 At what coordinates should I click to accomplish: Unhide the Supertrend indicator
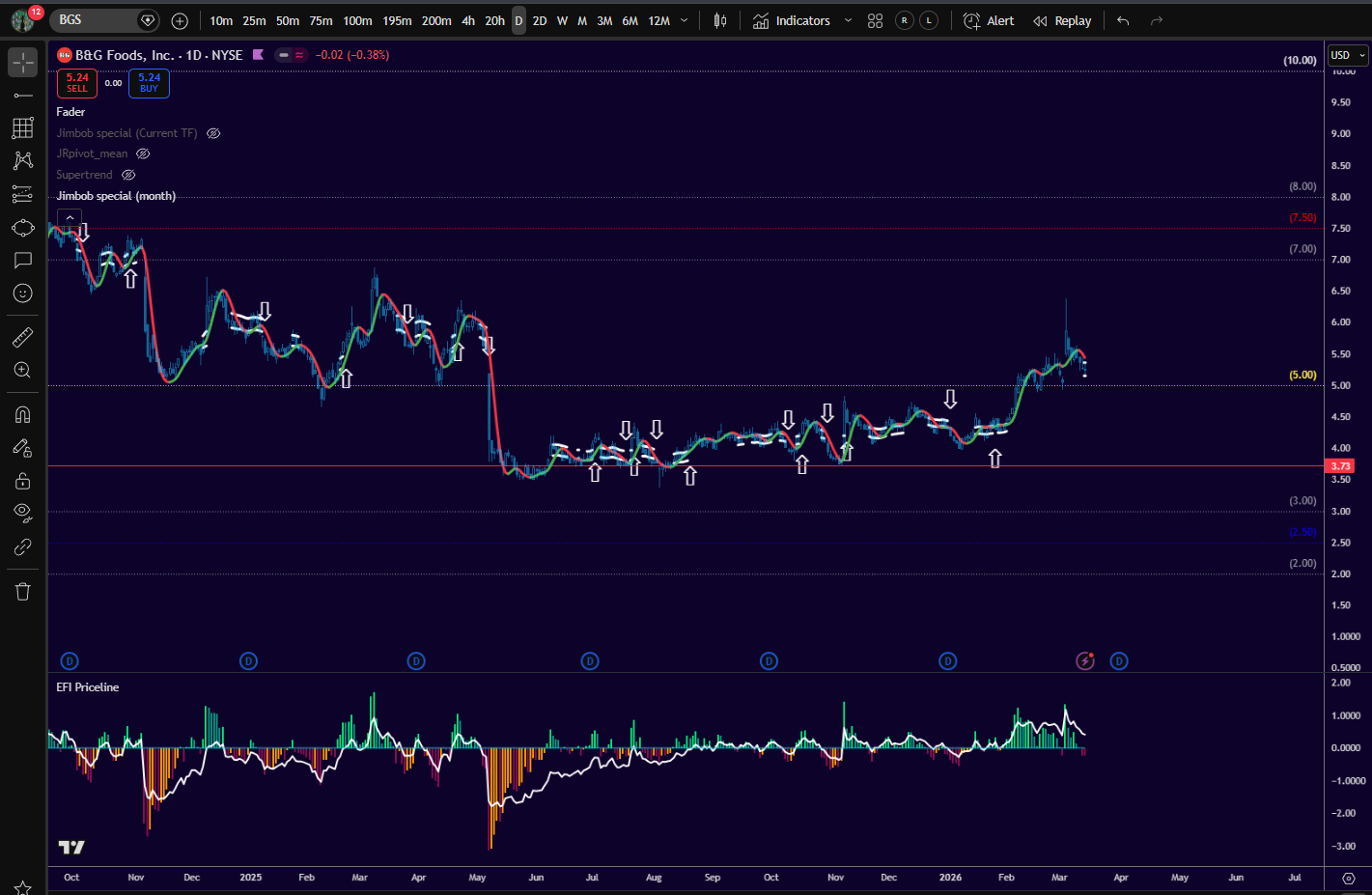tap(128, 175)
